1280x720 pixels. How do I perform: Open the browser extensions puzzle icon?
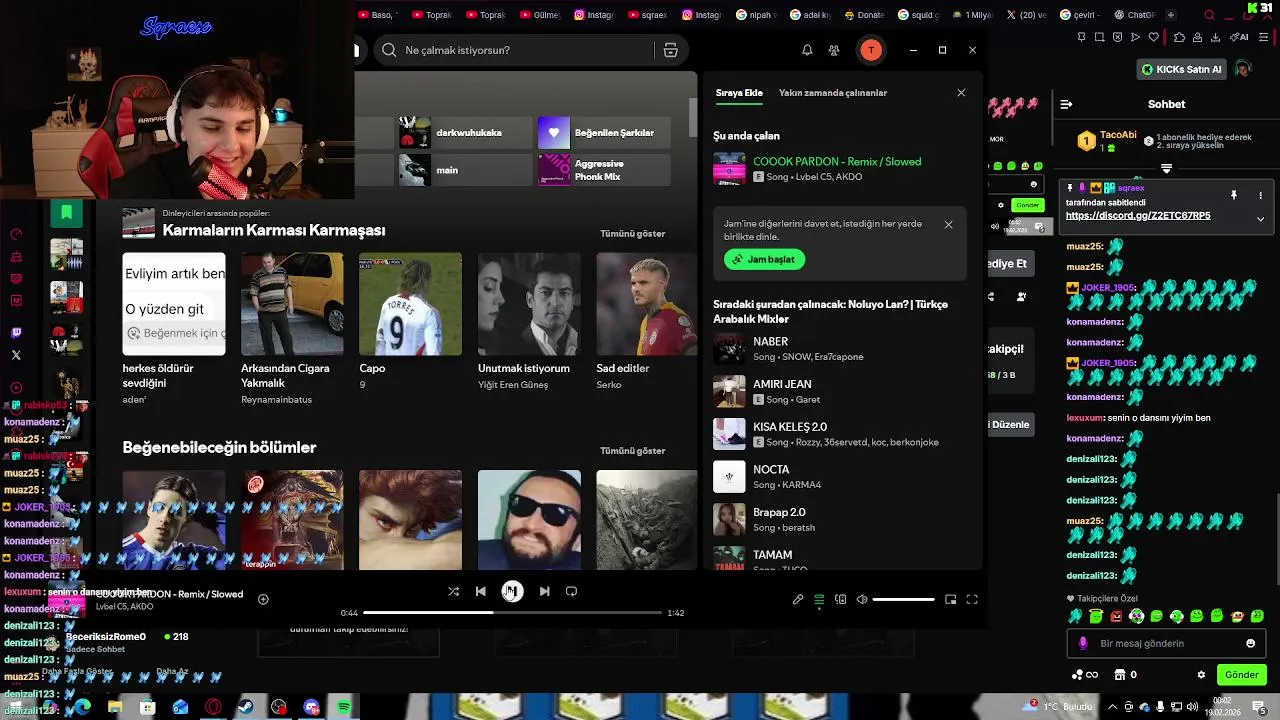[1179, 37]
